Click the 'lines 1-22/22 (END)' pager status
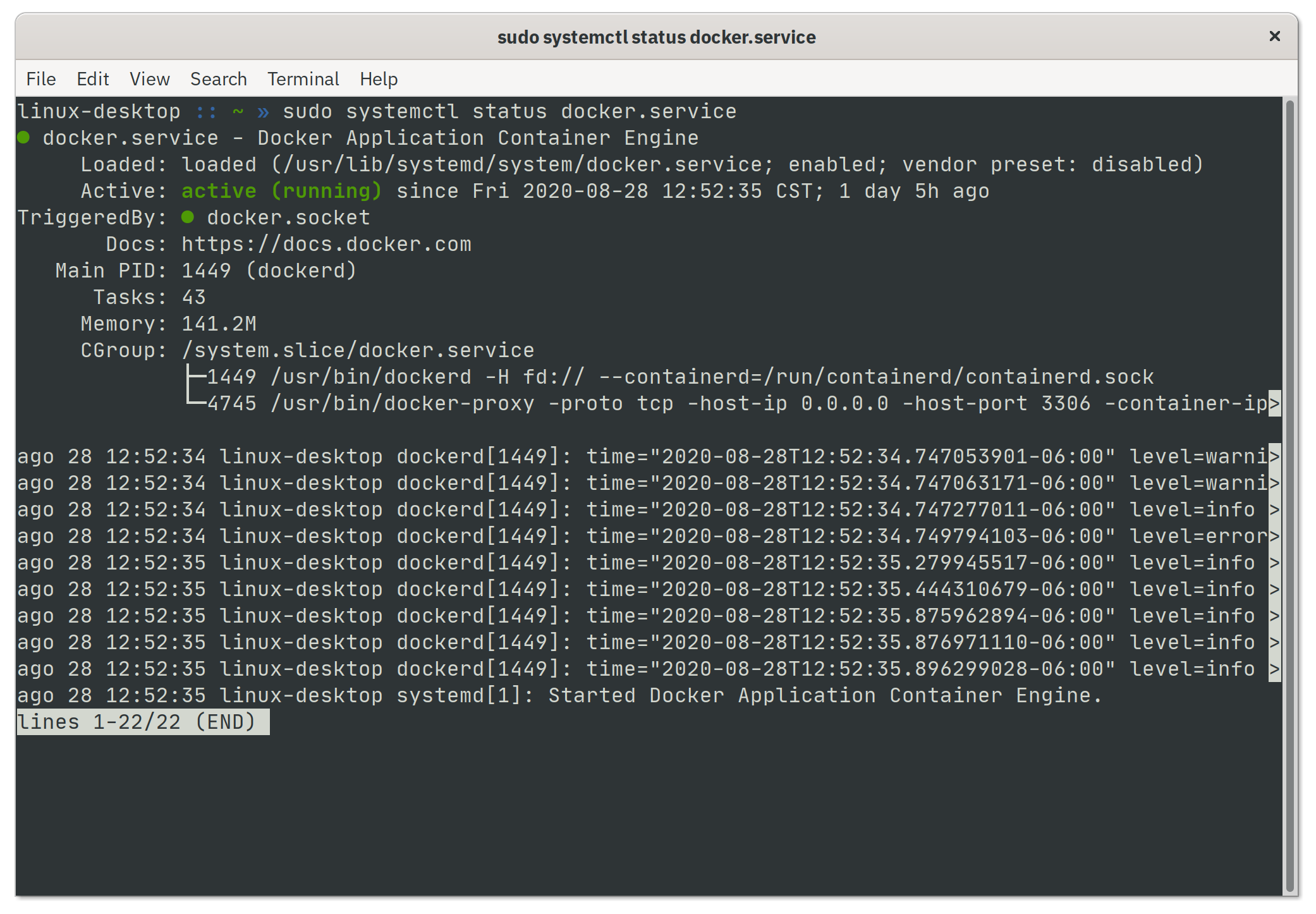This screenshot has width=1316, height=914. point(143,722)
